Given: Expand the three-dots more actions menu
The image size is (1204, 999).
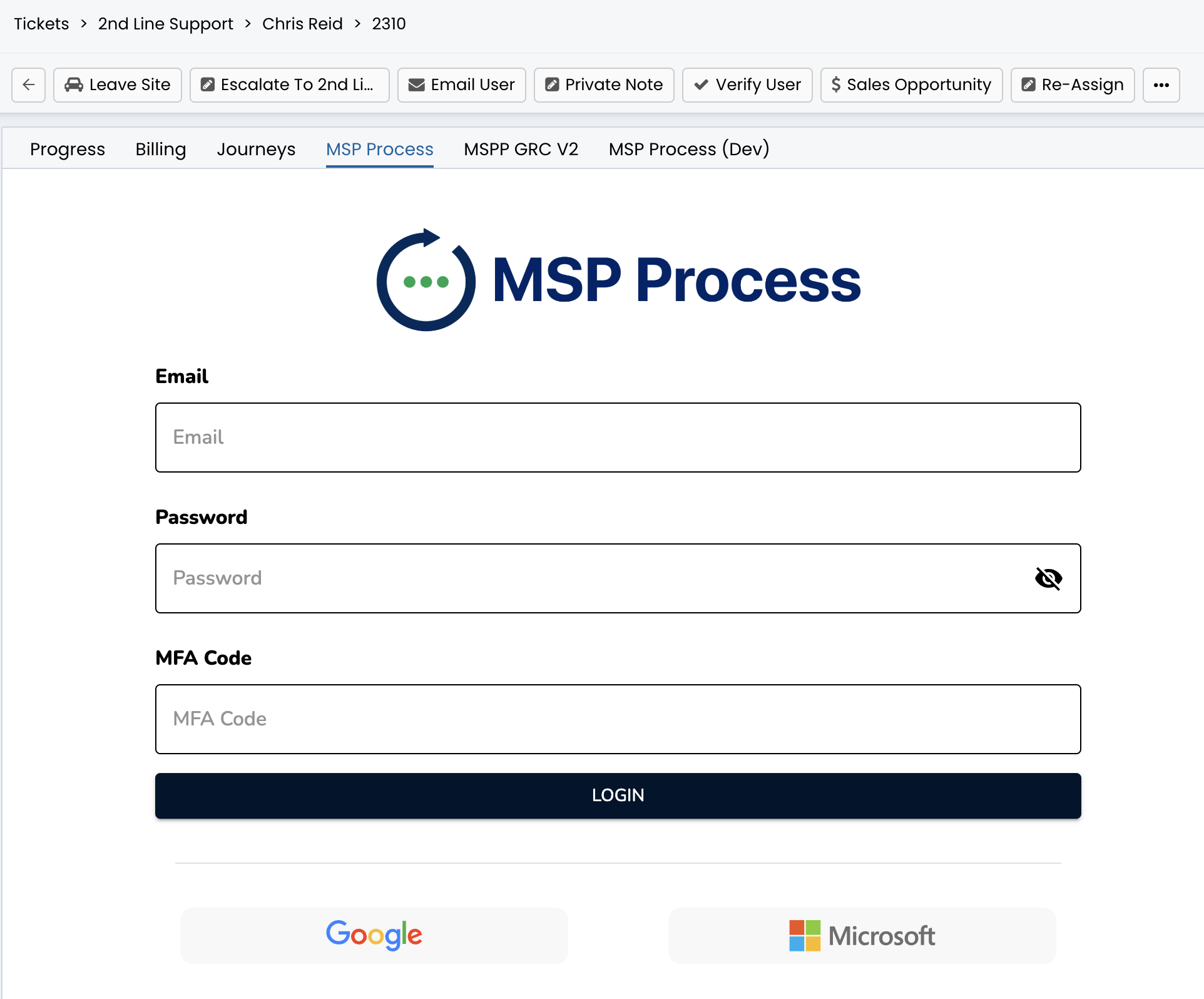Looking at the screenshot, I should pyautogui.click(x=1161, y=85).
